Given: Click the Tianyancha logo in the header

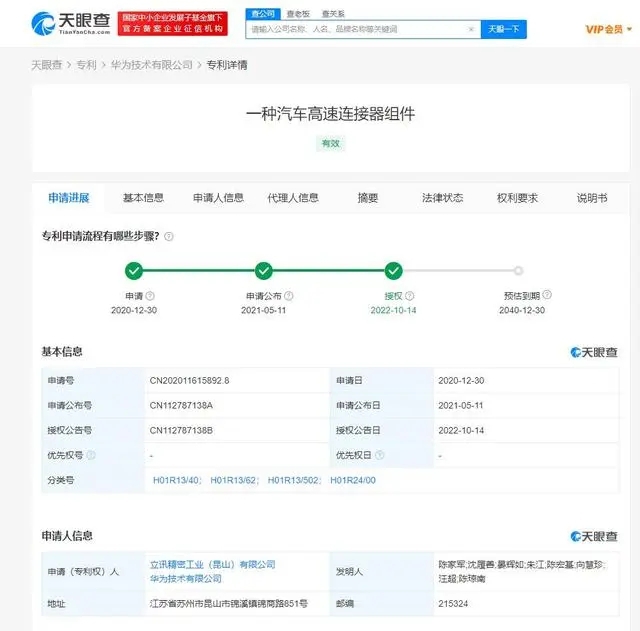Looking at the screenshot, I should (70, 23).
